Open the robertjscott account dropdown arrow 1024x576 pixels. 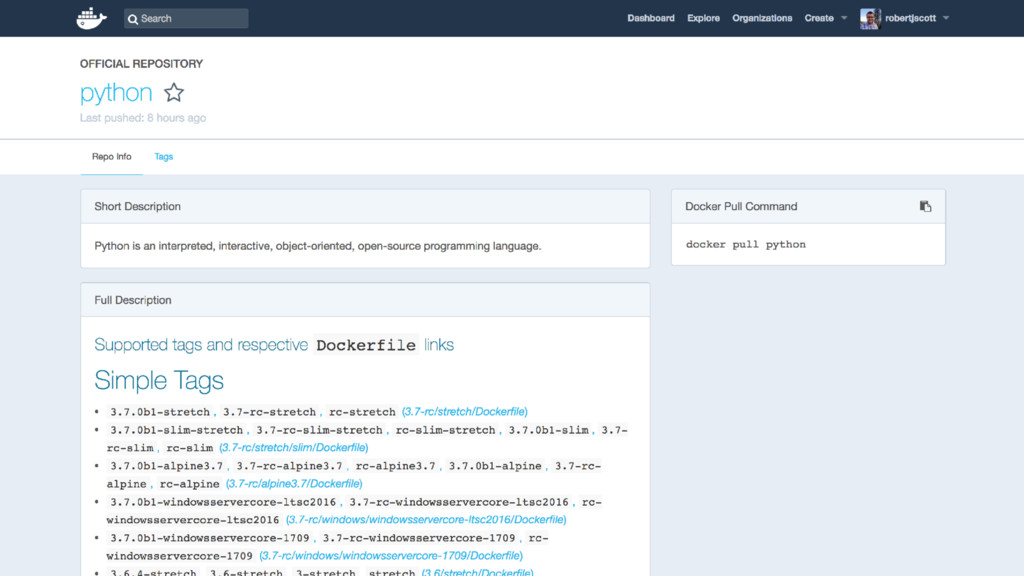(946, 18)
